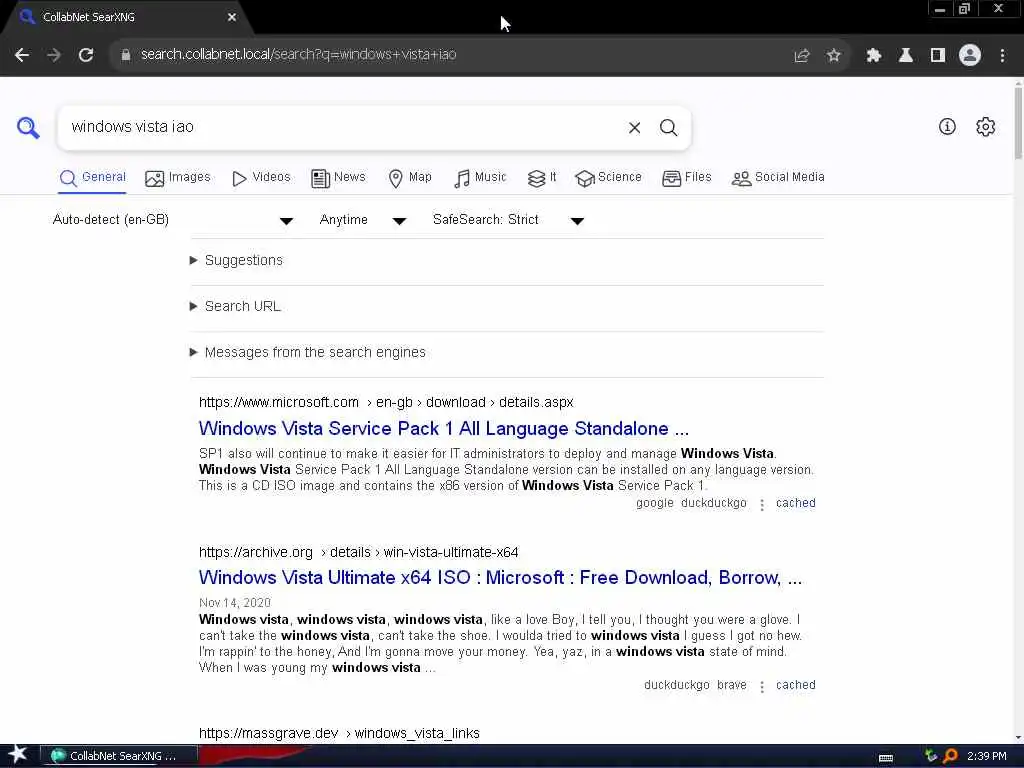Open the taskbar star start button

click(x=17, y=756)
